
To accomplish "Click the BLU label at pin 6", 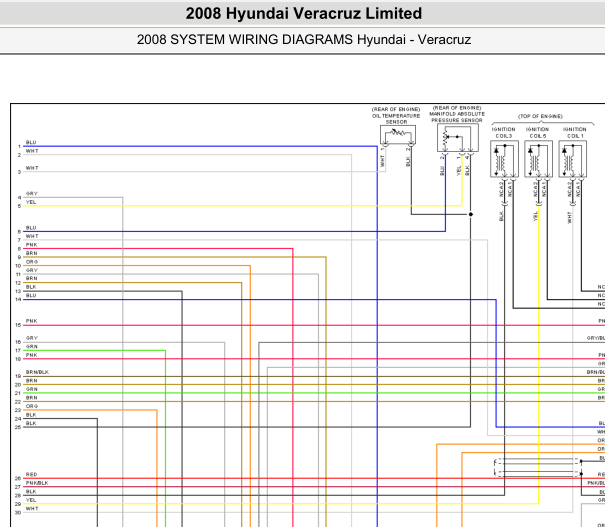I will [x=31, y=228].
